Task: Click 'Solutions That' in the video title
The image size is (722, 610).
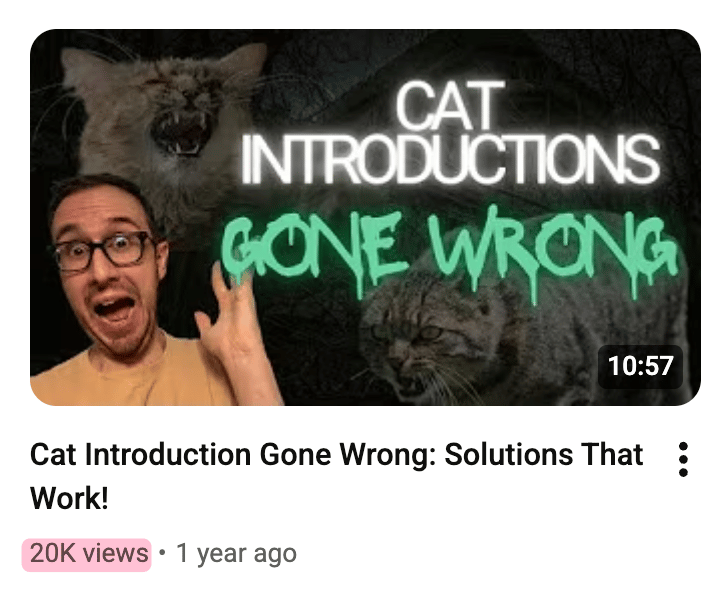Action: [x=544, y=455]
